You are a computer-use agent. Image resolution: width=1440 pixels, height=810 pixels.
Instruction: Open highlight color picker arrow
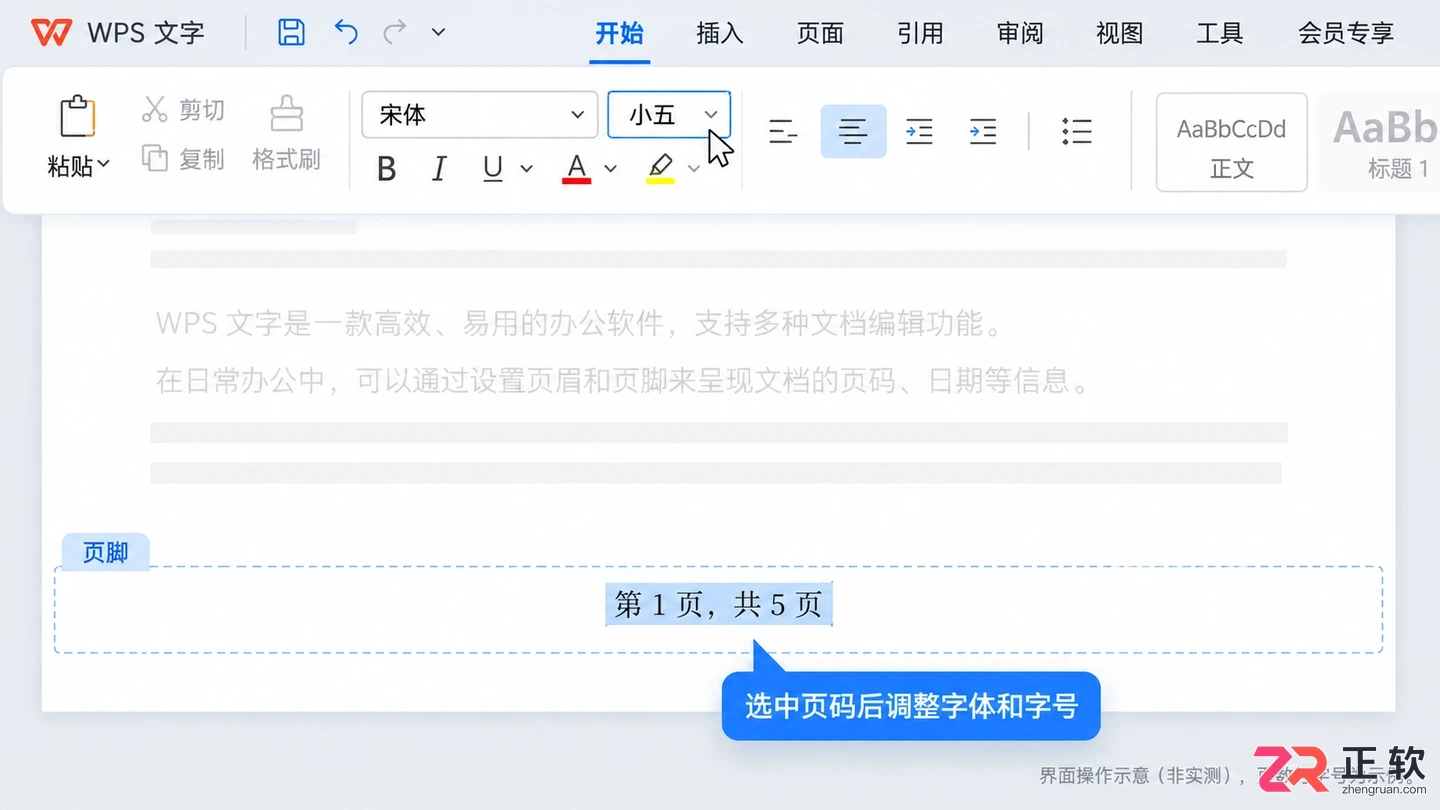click(694, 169)
